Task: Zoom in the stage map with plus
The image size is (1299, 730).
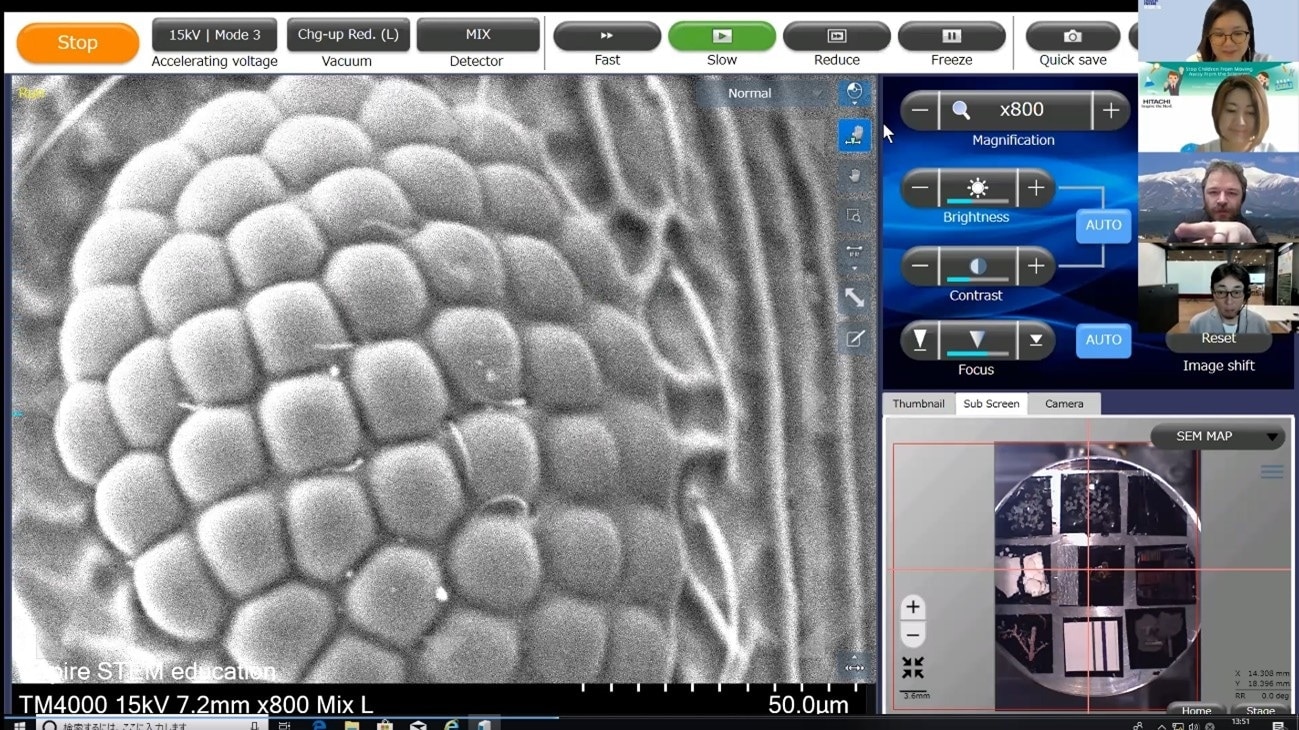Action: pyautogui.click(x=912, y=607)
